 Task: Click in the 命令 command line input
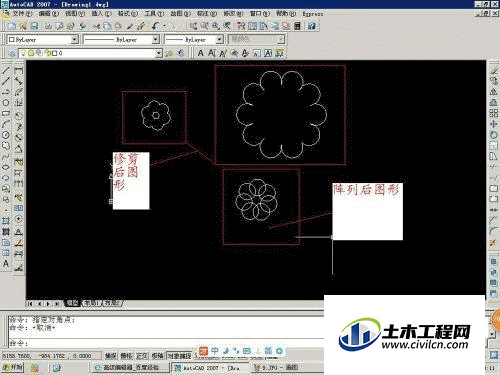pyautogui.click(x=167, y=343)
